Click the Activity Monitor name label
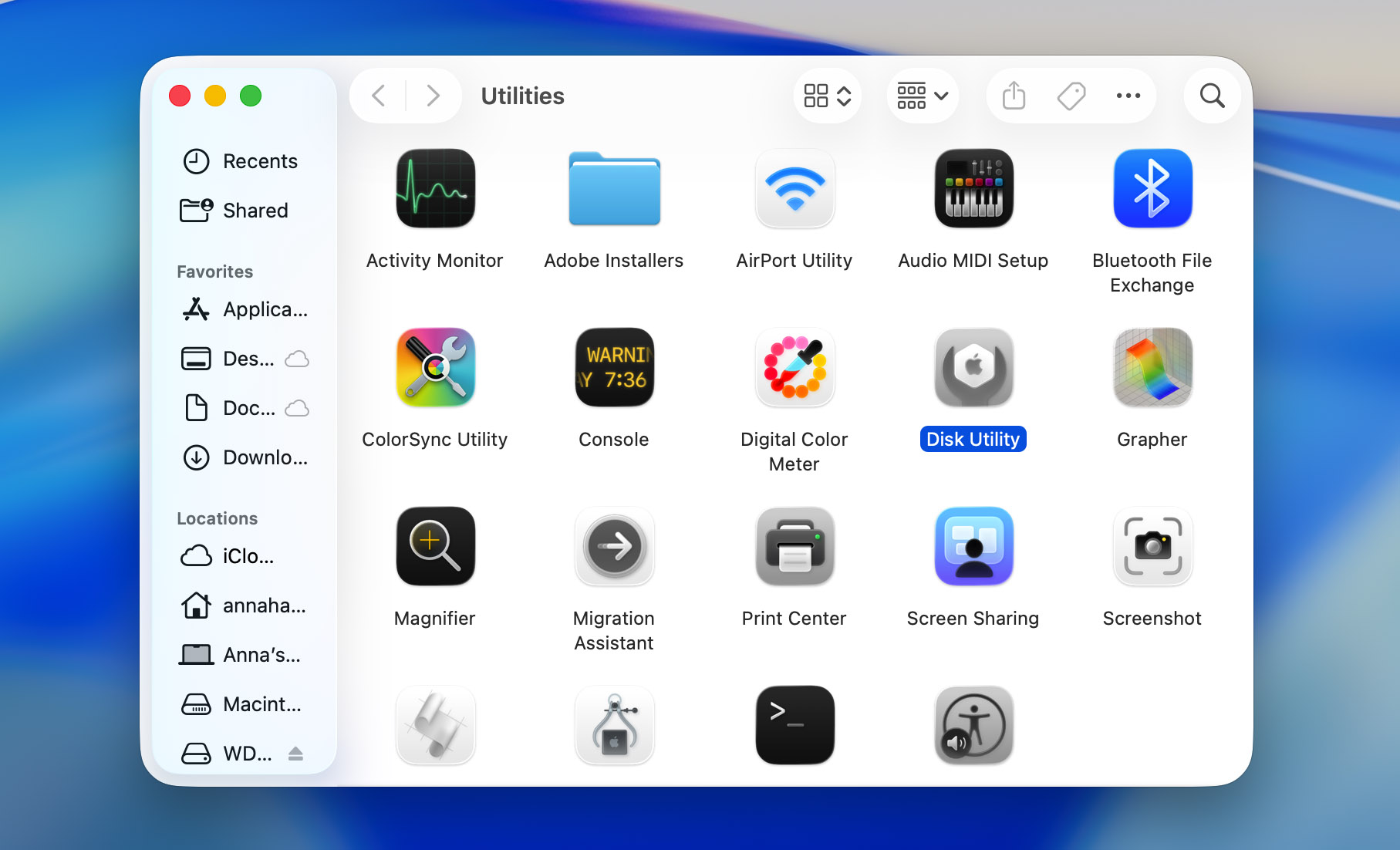Image resolution: width=1400 pixels, height=850 pixels. pos(434,261)
